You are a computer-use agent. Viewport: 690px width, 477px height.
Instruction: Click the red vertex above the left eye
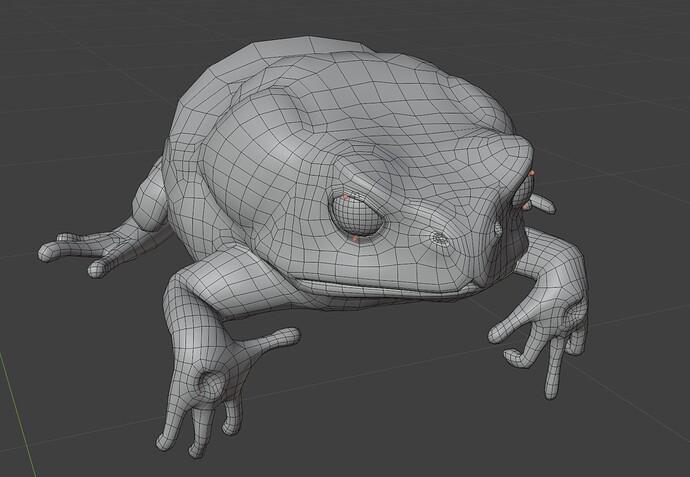(346, 198)
